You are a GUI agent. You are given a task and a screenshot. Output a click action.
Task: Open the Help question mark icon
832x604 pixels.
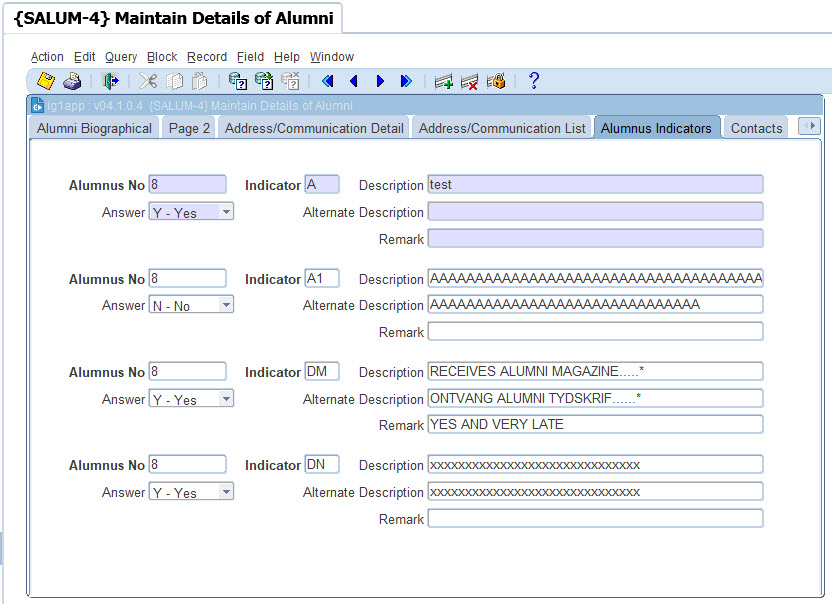click(534, 81)
